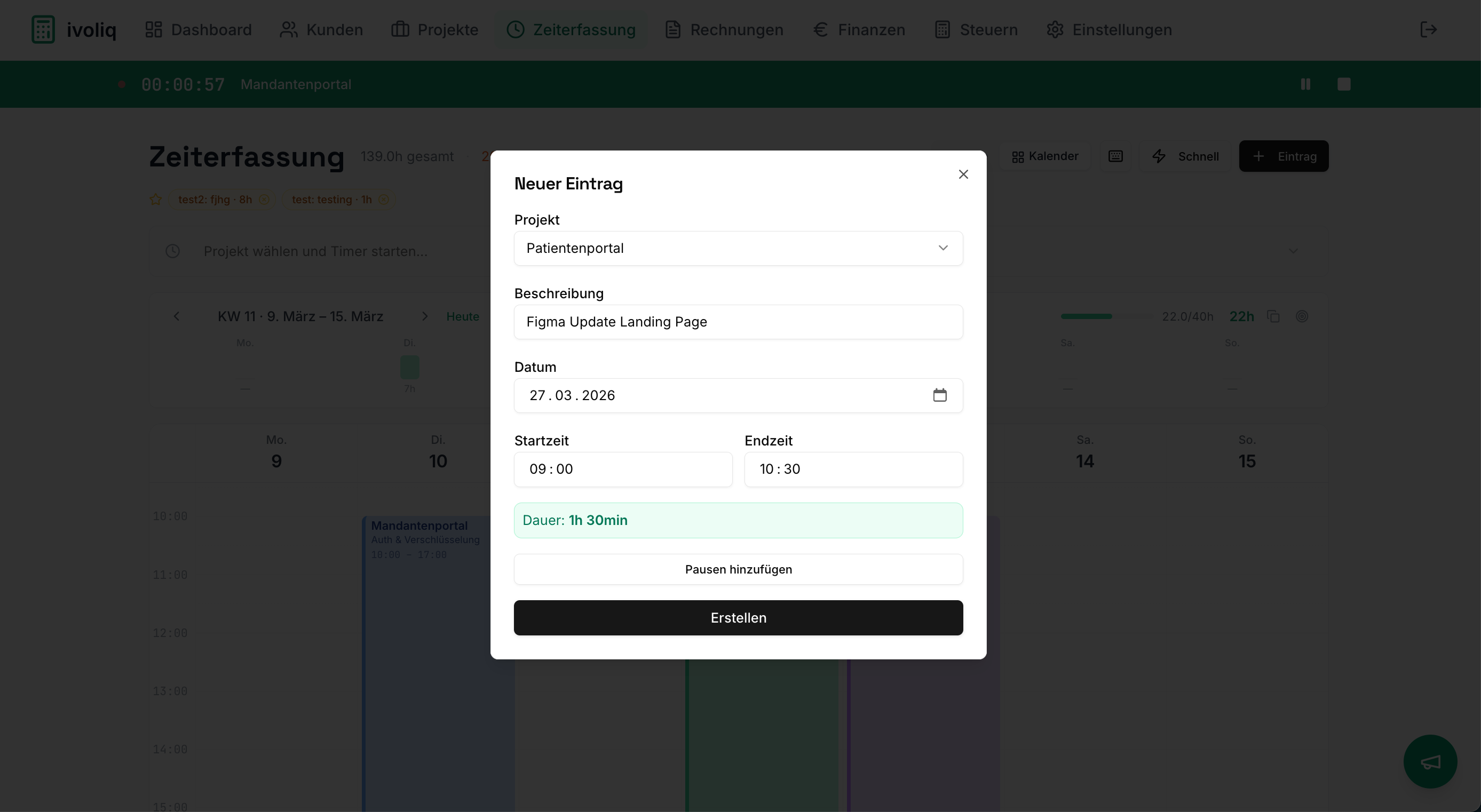Go to next week with right chevron
This screenshot has height=812, width=1481.
tap(424, 317)
